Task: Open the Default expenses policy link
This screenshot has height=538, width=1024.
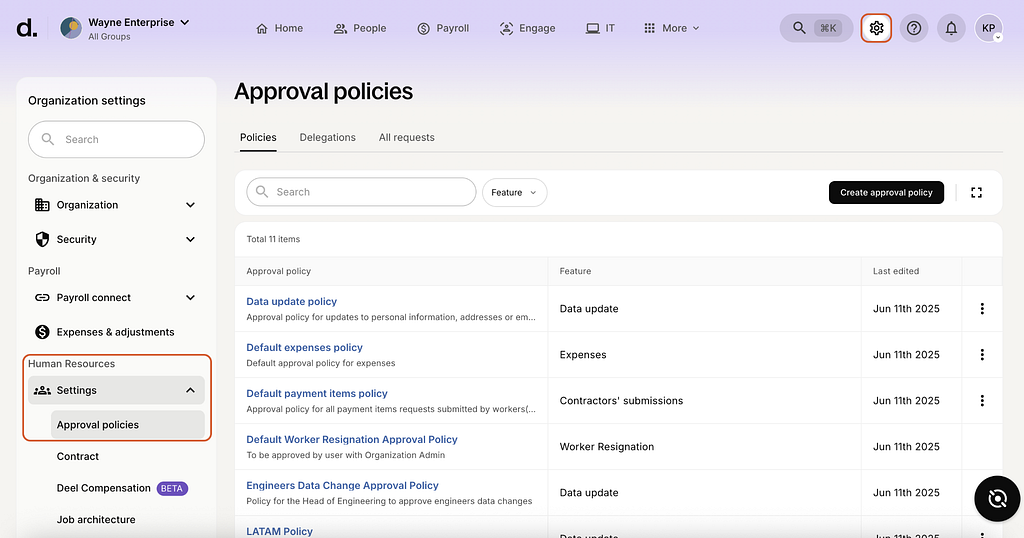Action: point(304,347)
